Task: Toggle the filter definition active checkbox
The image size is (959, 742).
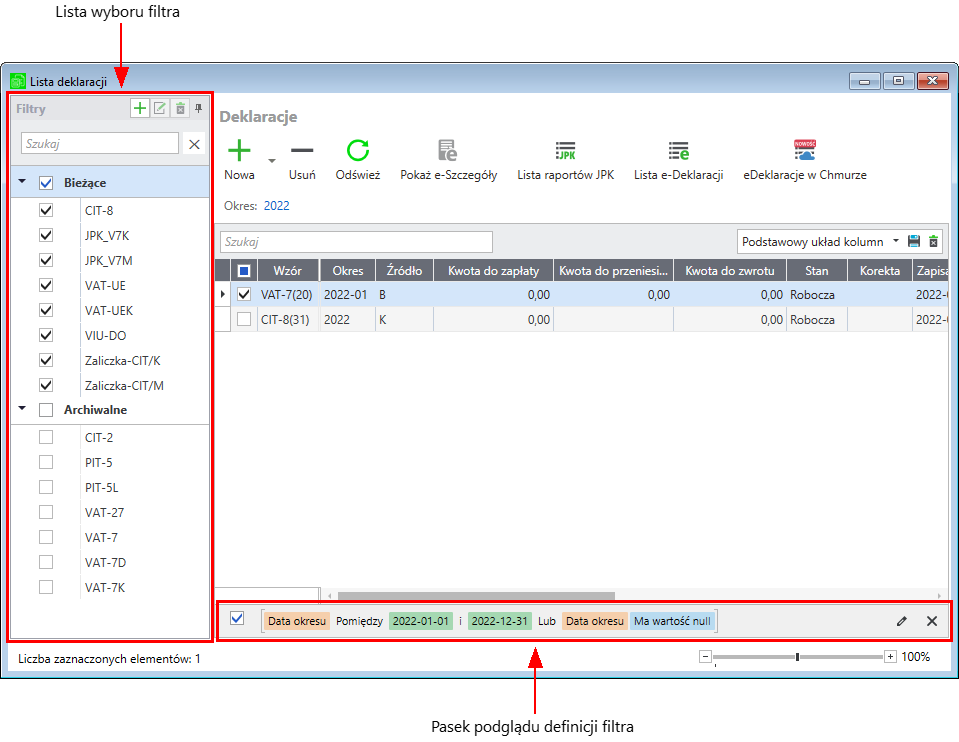Action: [237, 618]
